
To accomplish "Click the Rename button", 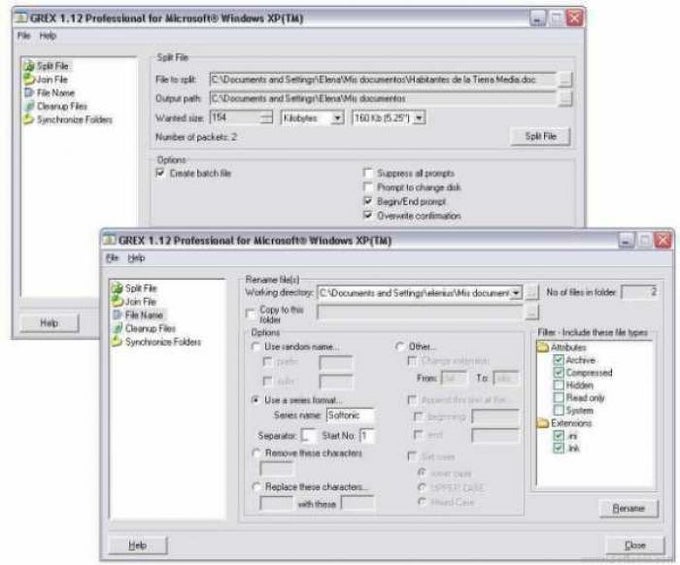I will coord(628,508).
